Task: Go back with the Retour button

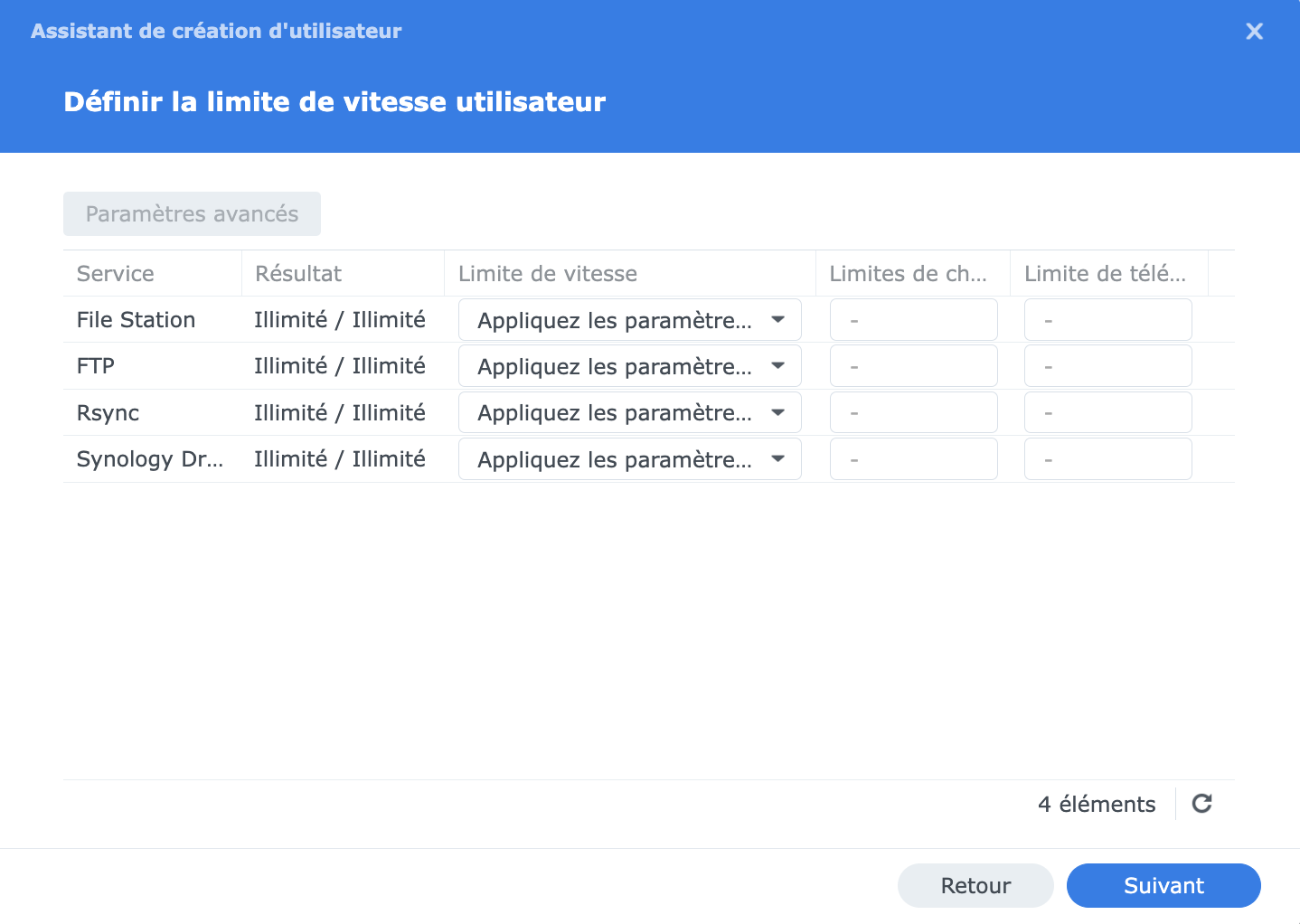Action: pos(975,885)
